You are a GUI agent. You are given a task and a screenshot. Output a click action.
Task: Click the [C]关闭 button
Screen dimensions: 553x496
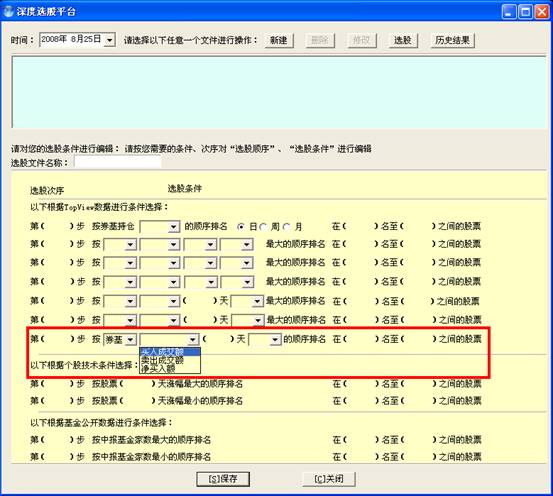tap(329, 479)
